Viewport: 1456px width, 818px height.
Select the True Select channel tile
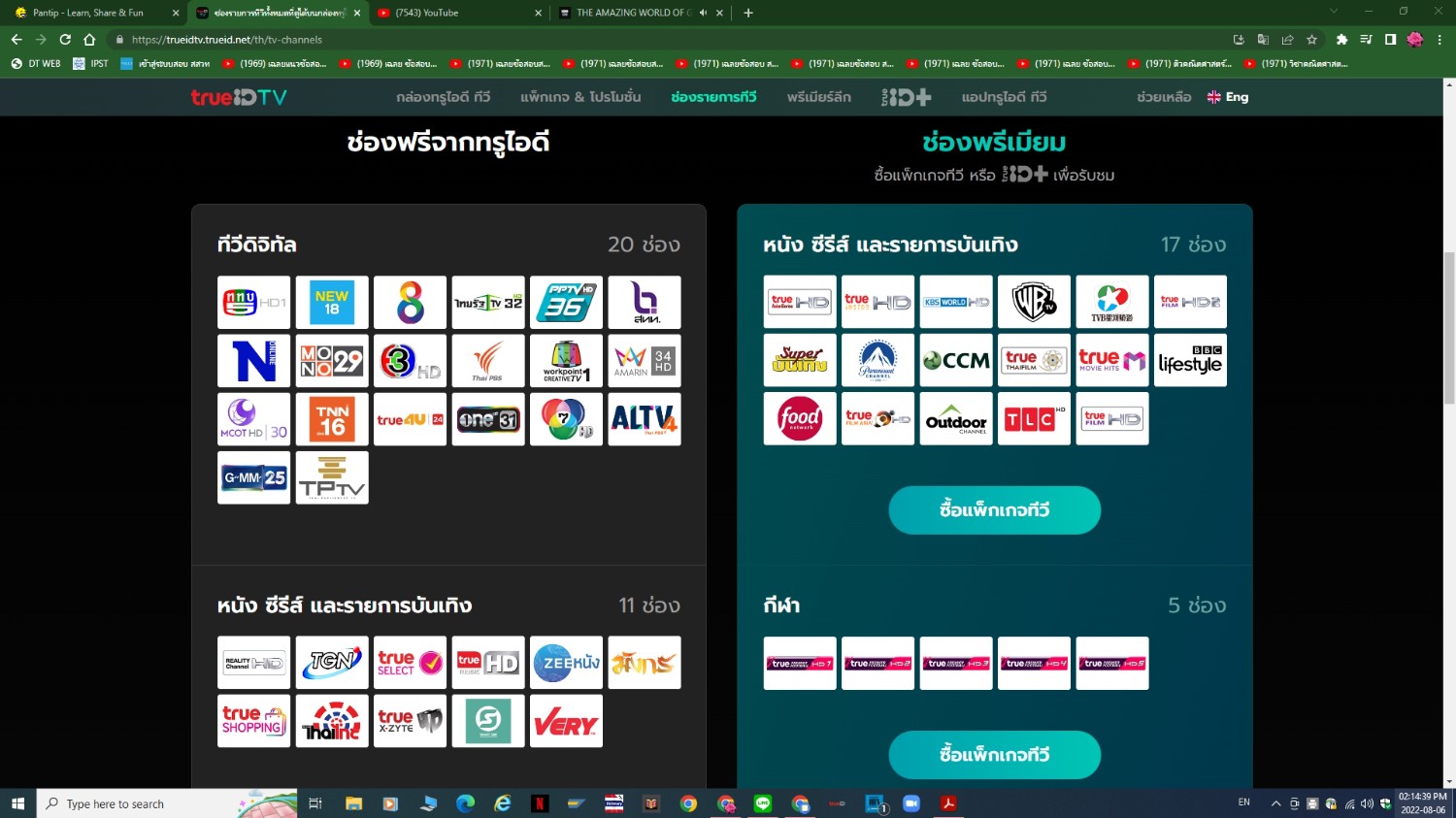tap(411, 663)
